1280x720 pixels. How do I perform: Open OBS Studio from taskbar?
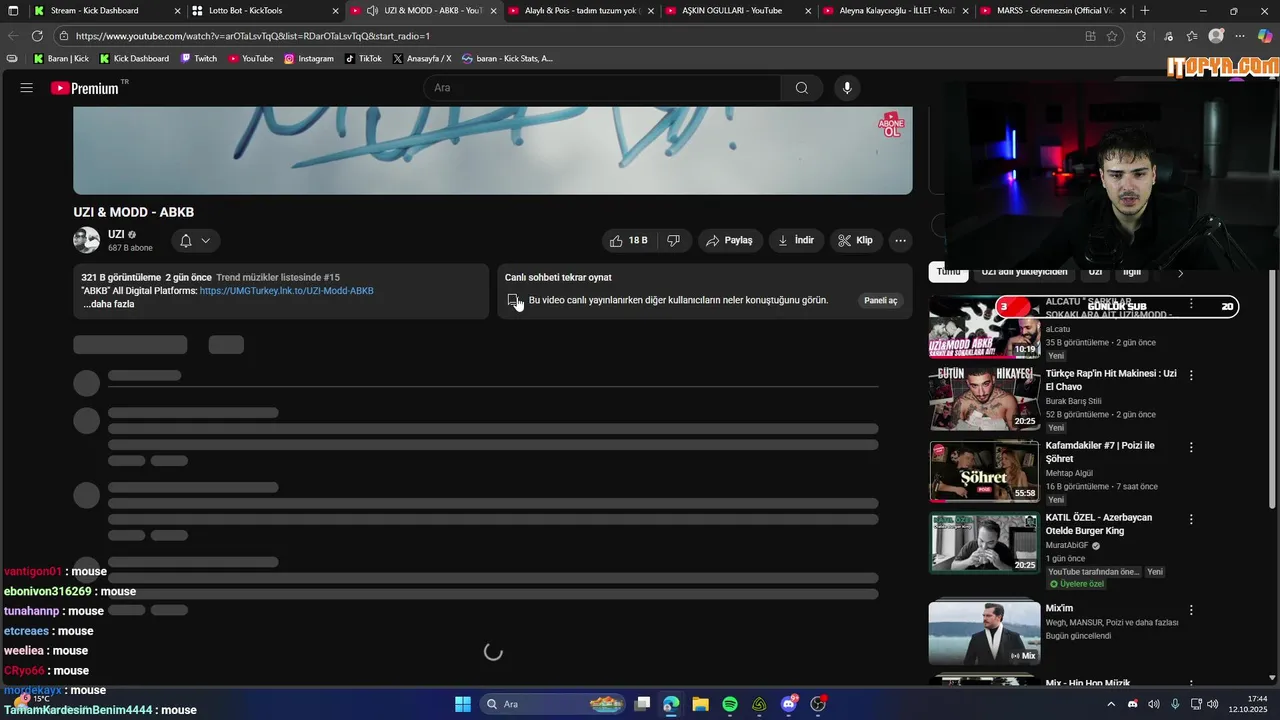818,704
